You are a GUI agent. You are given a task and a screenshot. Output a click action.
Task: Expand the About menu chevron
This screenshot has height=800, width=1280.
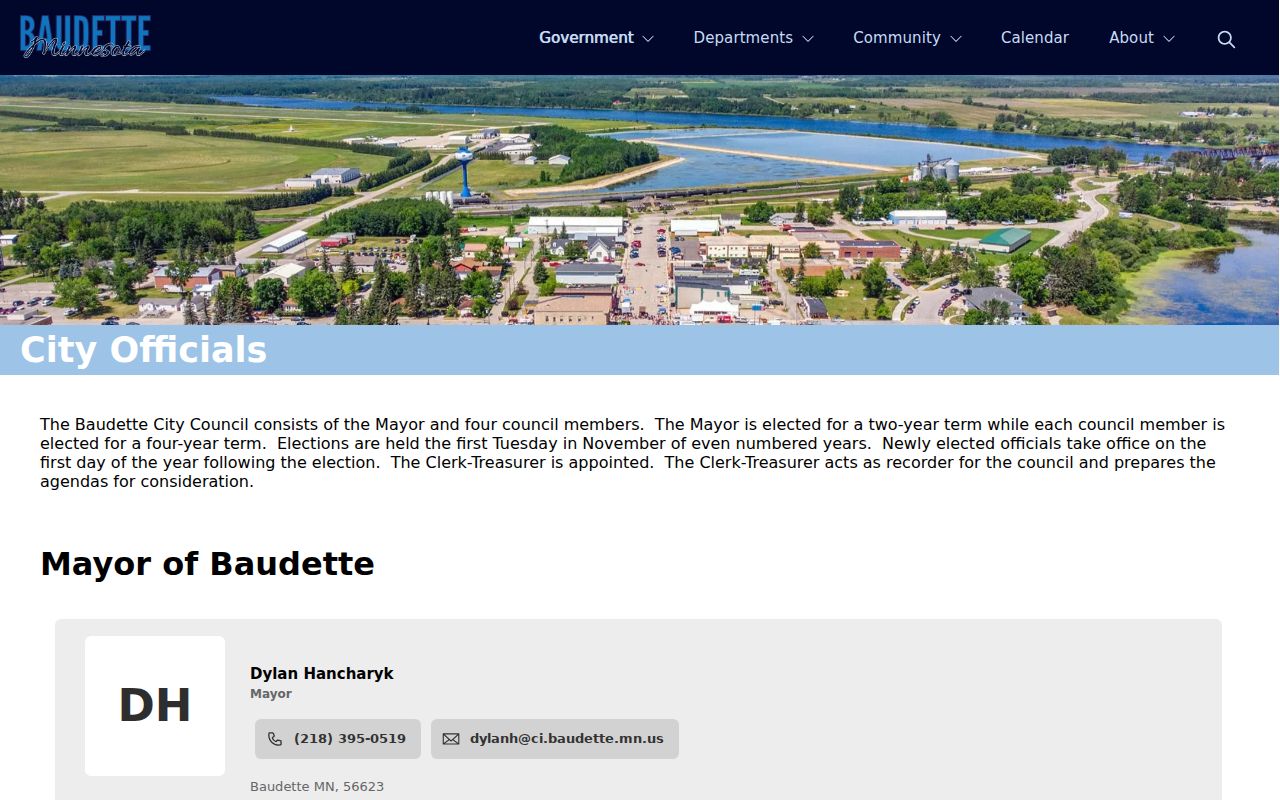pos(1169,39)
